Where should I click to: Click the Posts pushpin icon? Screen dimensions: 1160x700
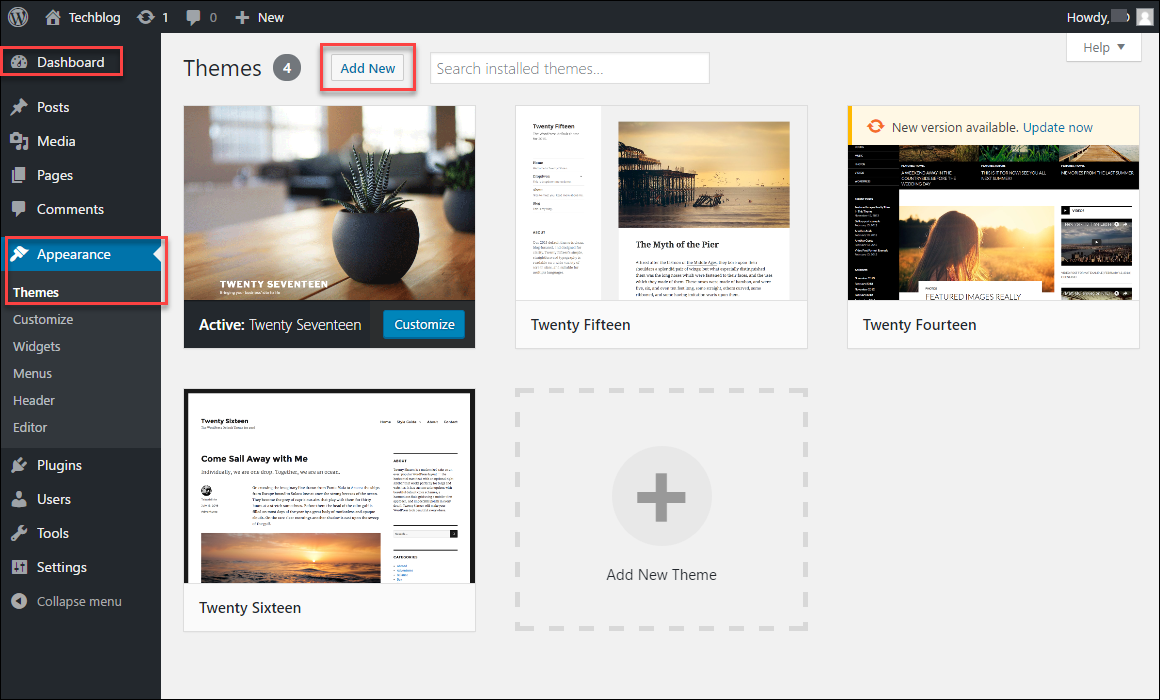pyautogui.click(x=19, y=107)
